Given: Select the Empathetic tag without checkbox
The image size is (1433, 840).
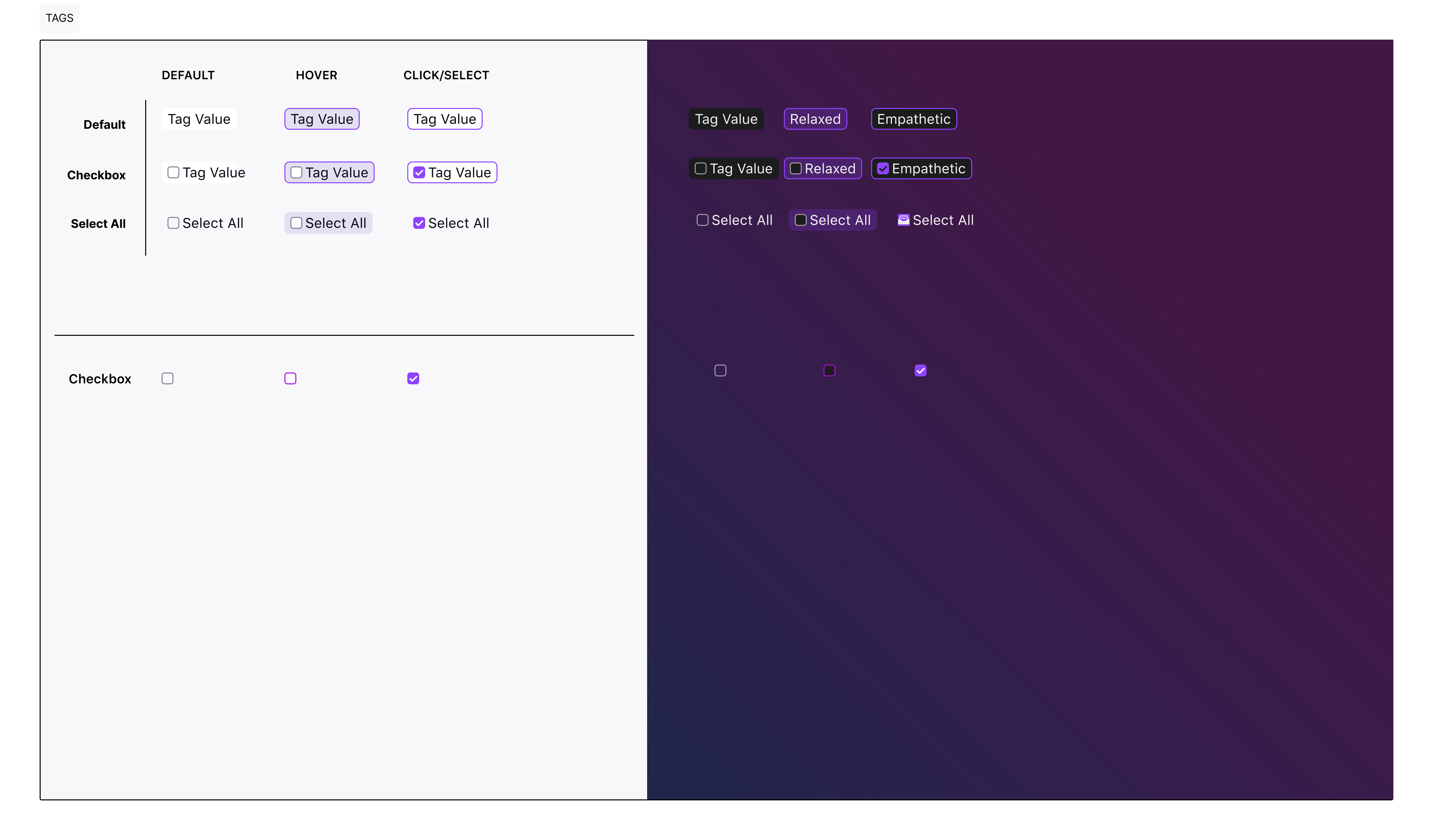Looking at the screenshot, I should [x=913, y=119].
